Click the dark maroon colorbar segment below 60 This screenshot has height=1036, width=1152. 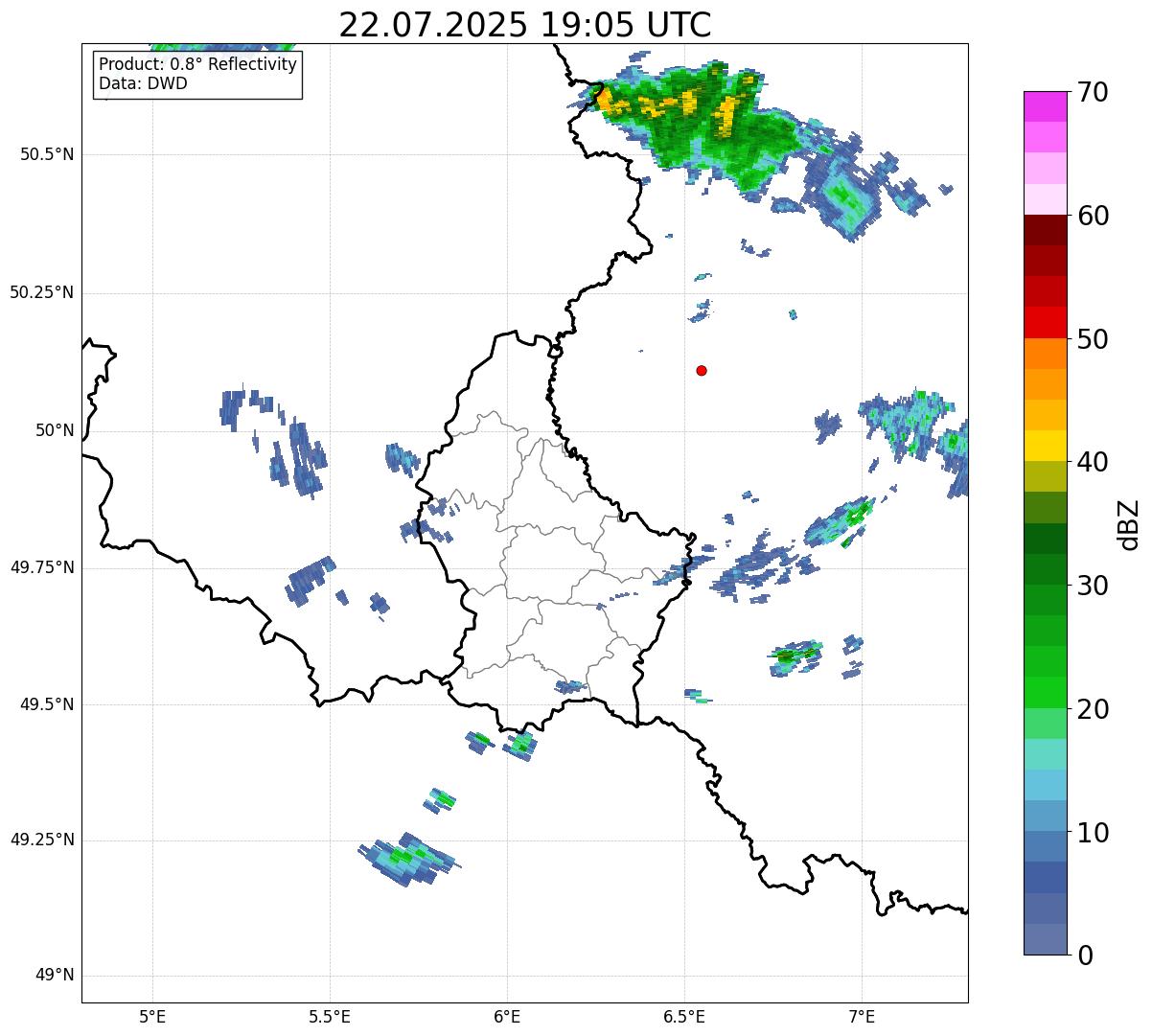1047,230
